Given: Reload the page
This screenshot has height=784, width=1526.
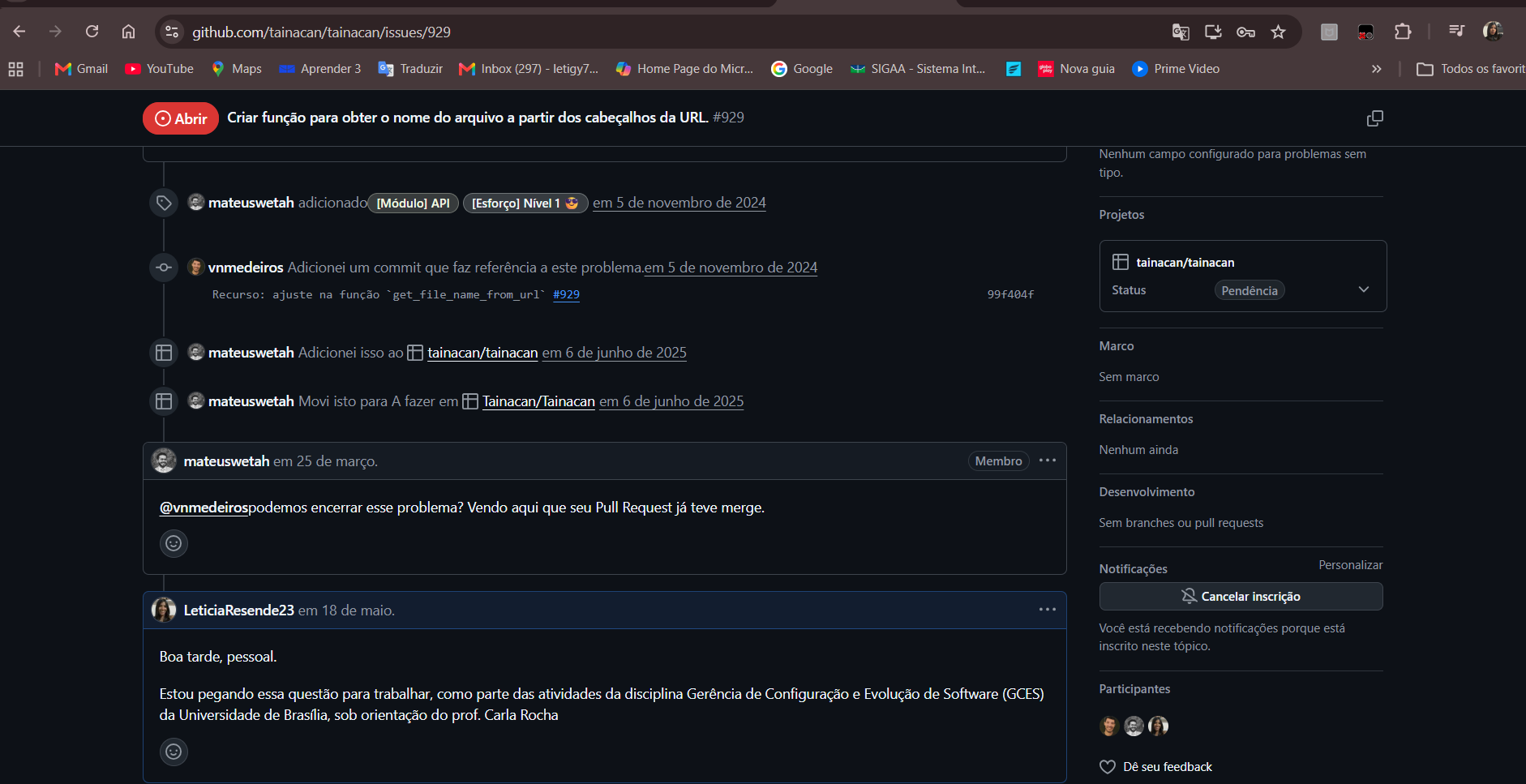Looking at the screenshot, I should (x=92, y=32).
